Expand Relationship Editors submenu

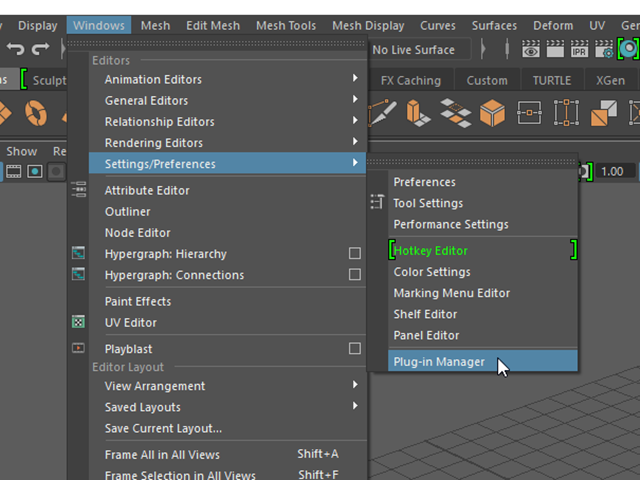coord(355,121)
